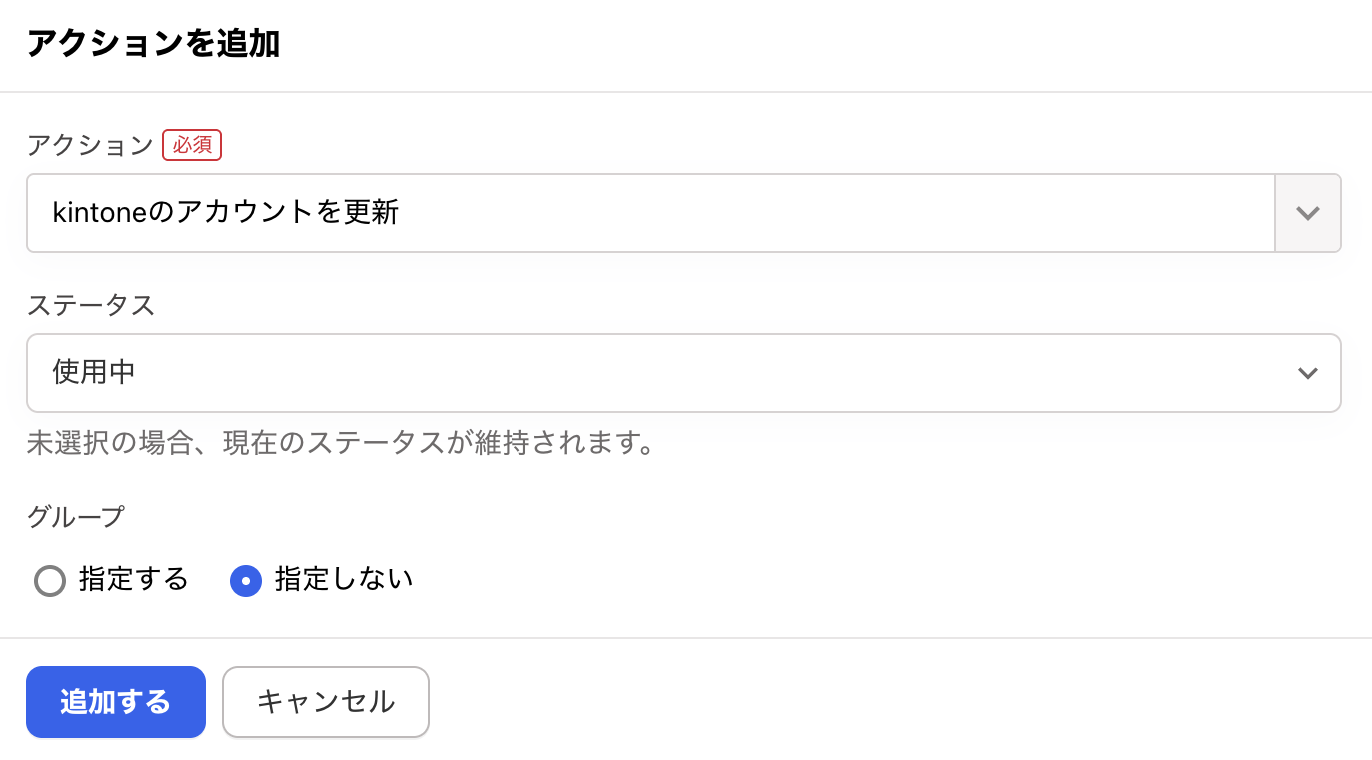
Task: Click キャンセル to dismiss the dialog
Action: click(325, 702)
